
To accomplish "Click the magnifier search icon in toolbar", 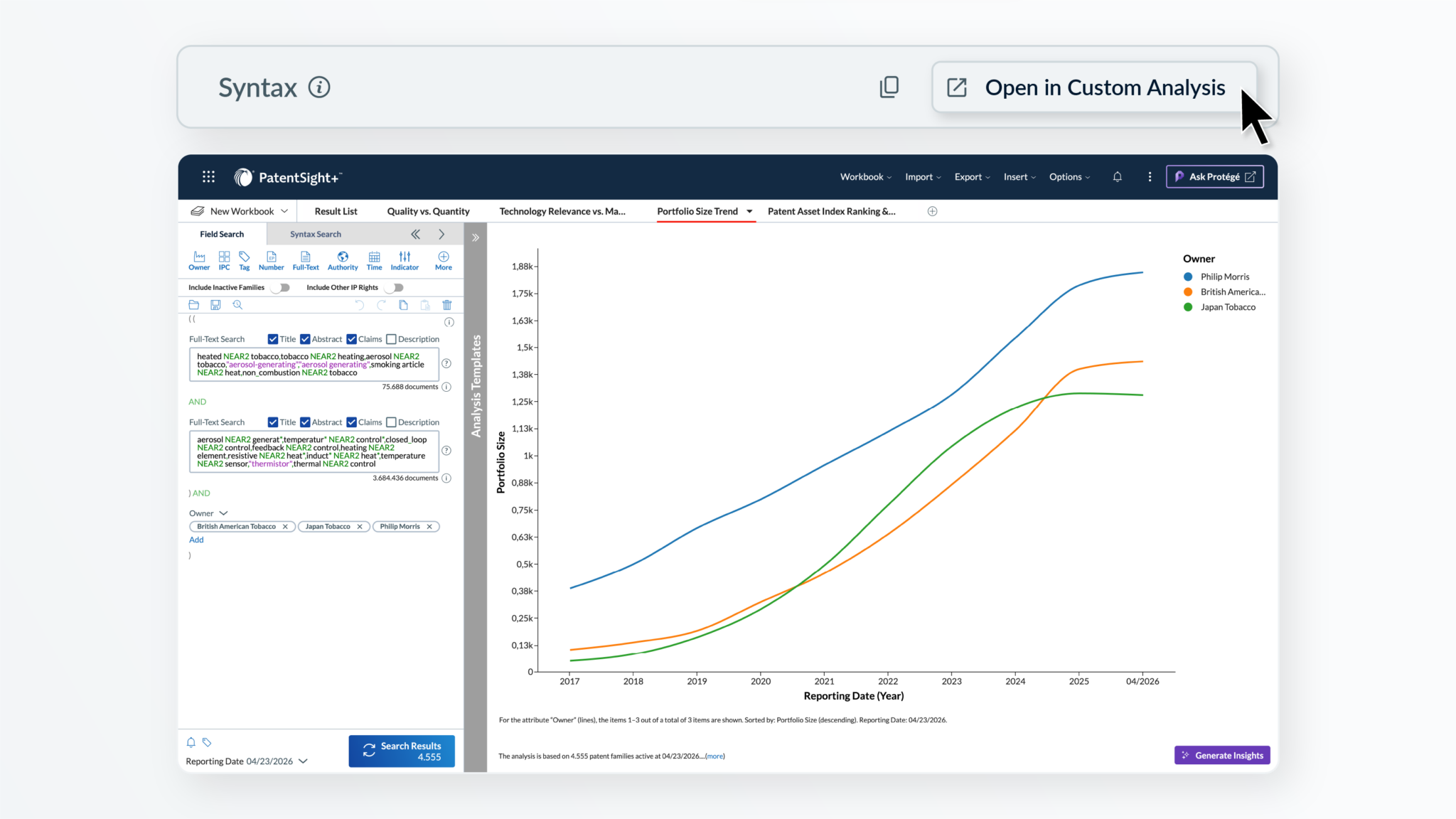I will [x=237, y=305].
